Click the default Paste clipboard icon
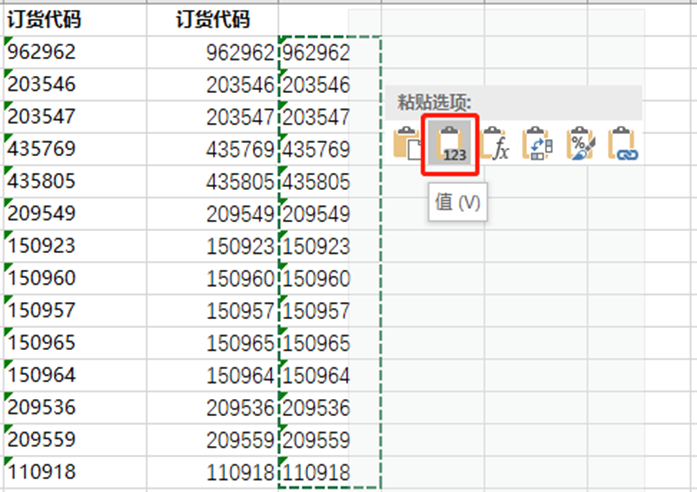This screenshot has height=492, width=697. pyautogui.click(x=407, y=144)
